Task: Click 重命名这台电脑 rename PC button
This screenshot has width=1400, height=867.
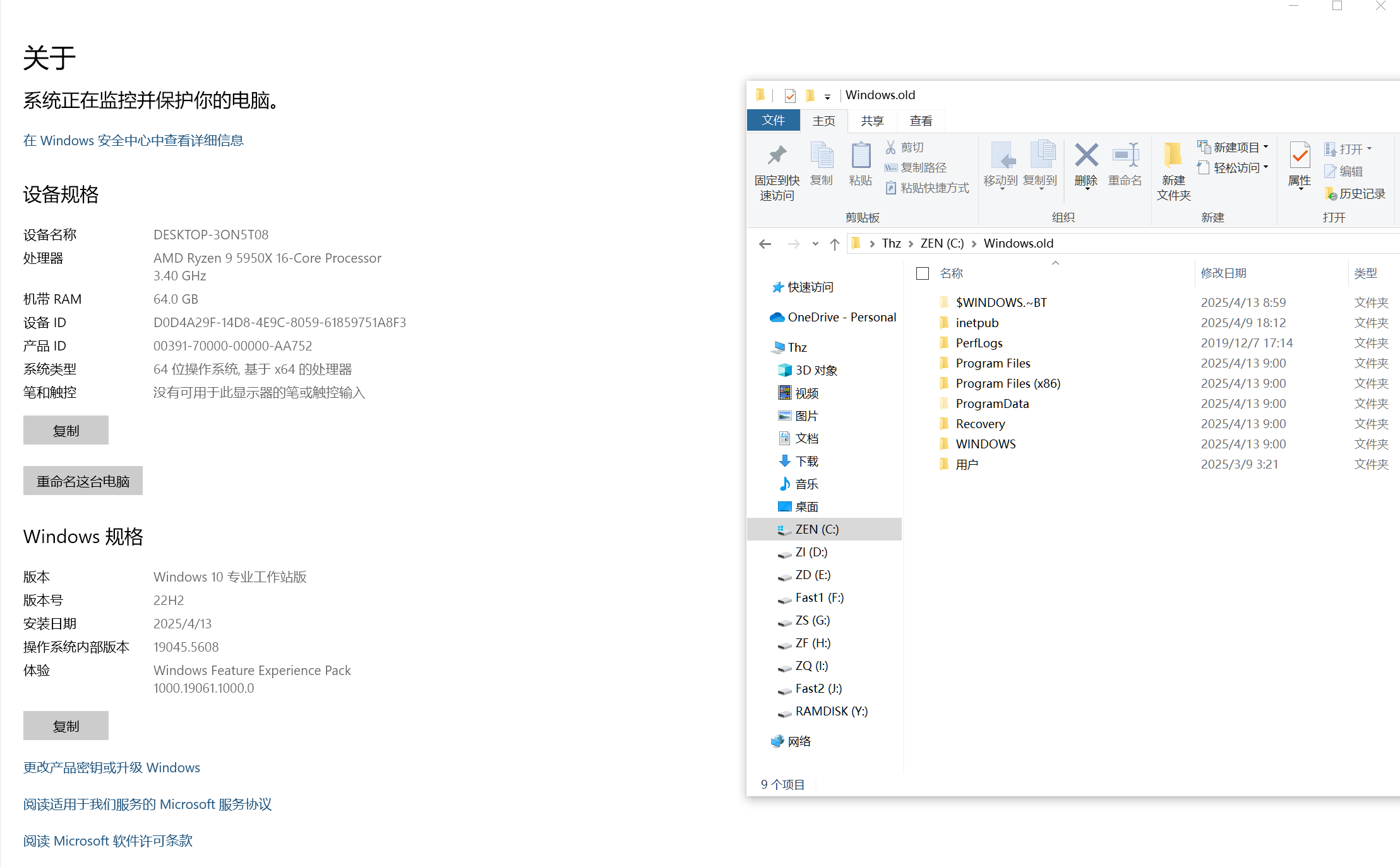Action: 83,481
